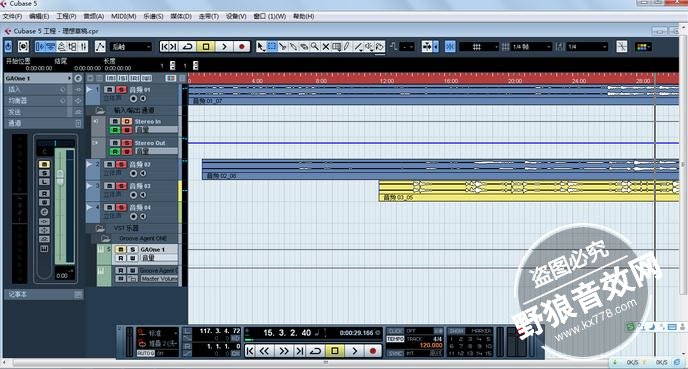Image resolution: width=688 pixels, height=369 pixels.
Task: Open the 均衡器 inspector section
Action: pyautogui.click(x=43, y=100)
